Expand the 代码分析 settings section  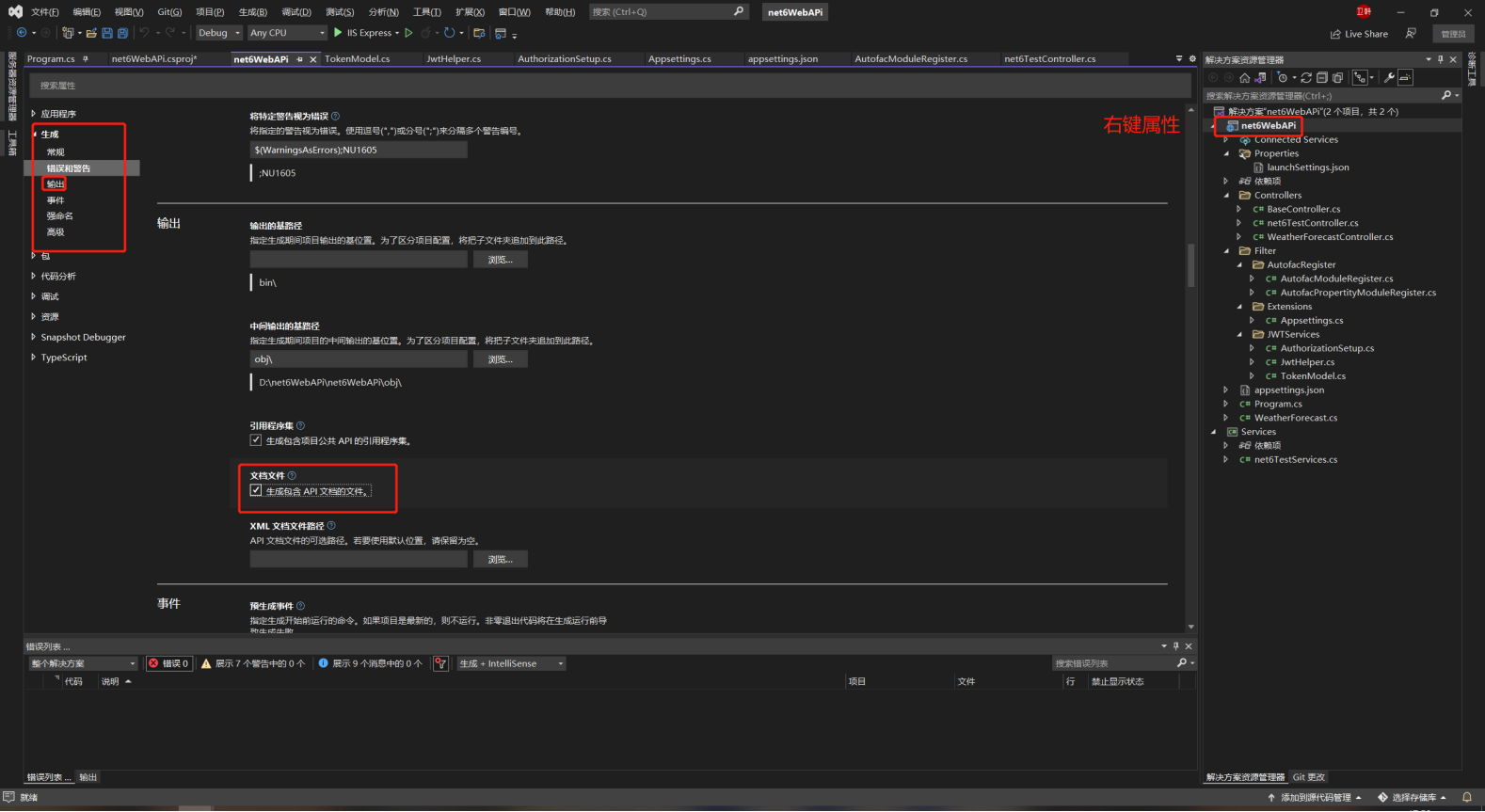point(33,276)
